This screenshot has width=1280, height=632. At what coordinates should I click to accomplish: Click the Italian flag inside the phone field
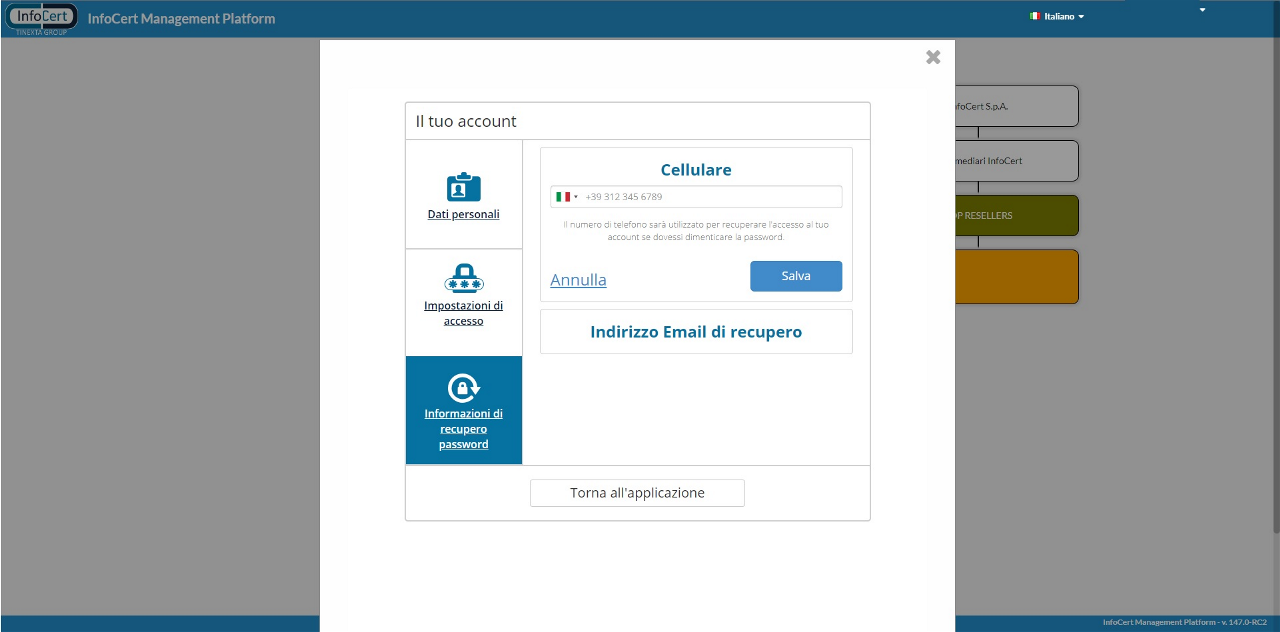click(x=563, y=197)
